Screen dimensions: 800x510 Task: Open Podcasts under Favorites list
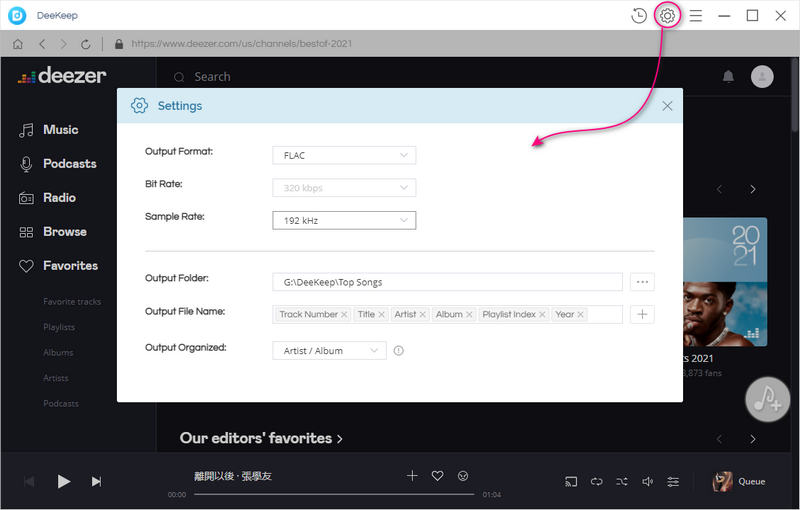[61, 403]
